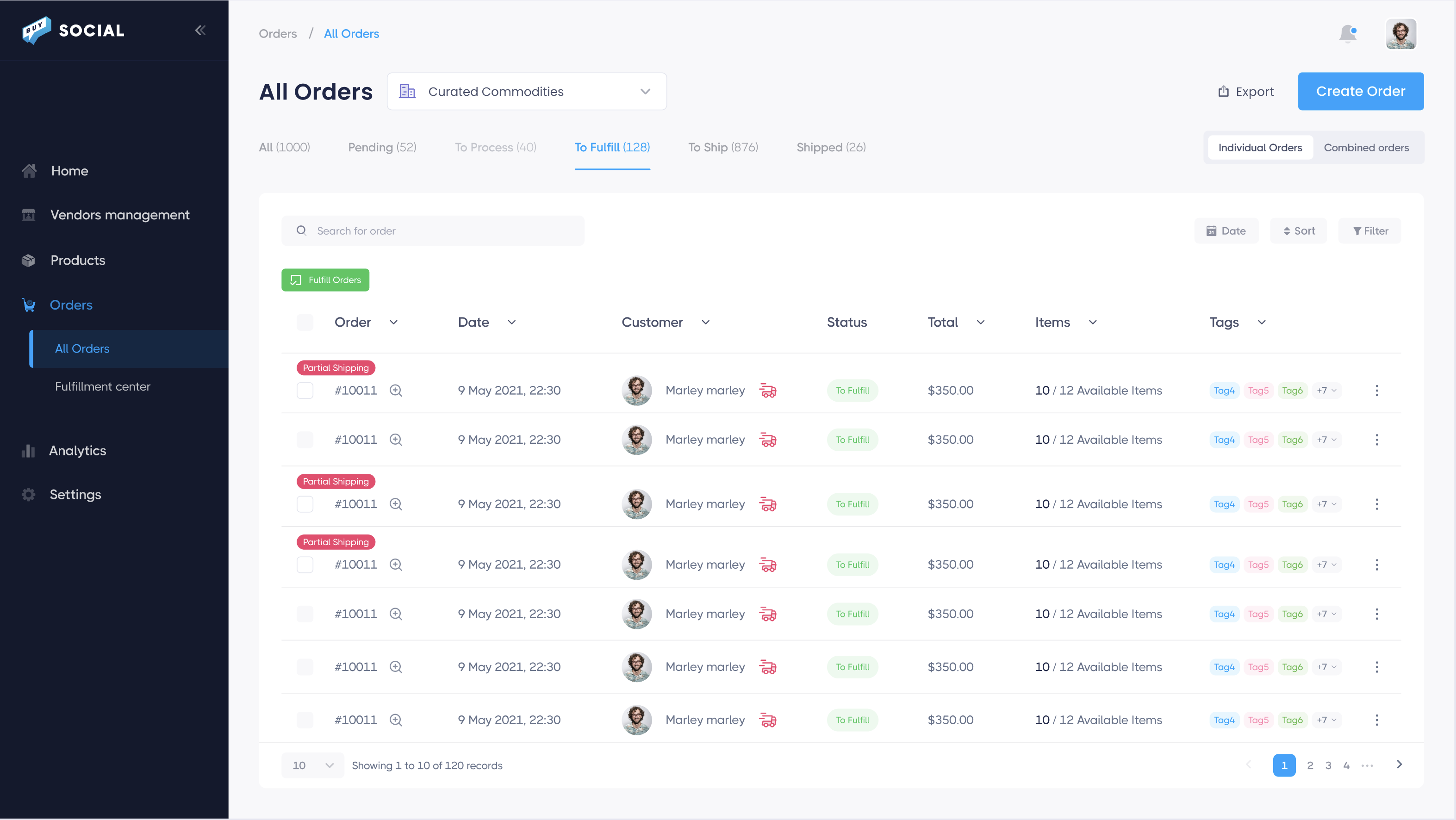This screenshot has height=820, width=1456.
Task: Open the Products section in sidebar
Action: click(77, 260)
